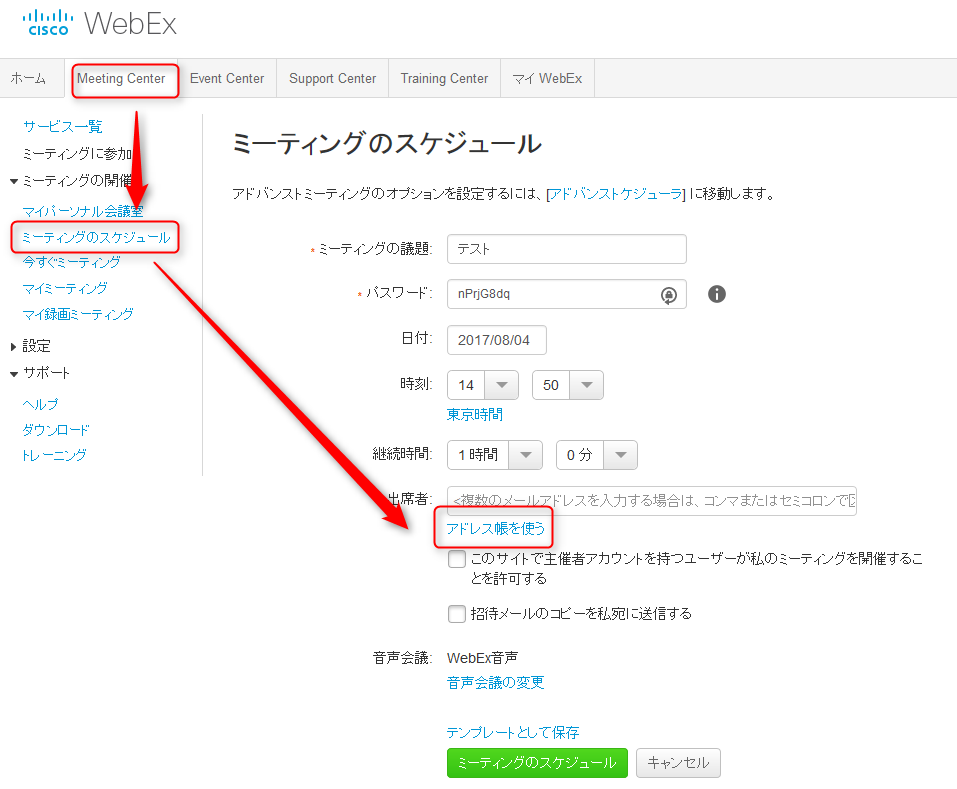Open マイ録画ミーティング sidebar link
Screen dimensions: 957x789
coord(78,314)
